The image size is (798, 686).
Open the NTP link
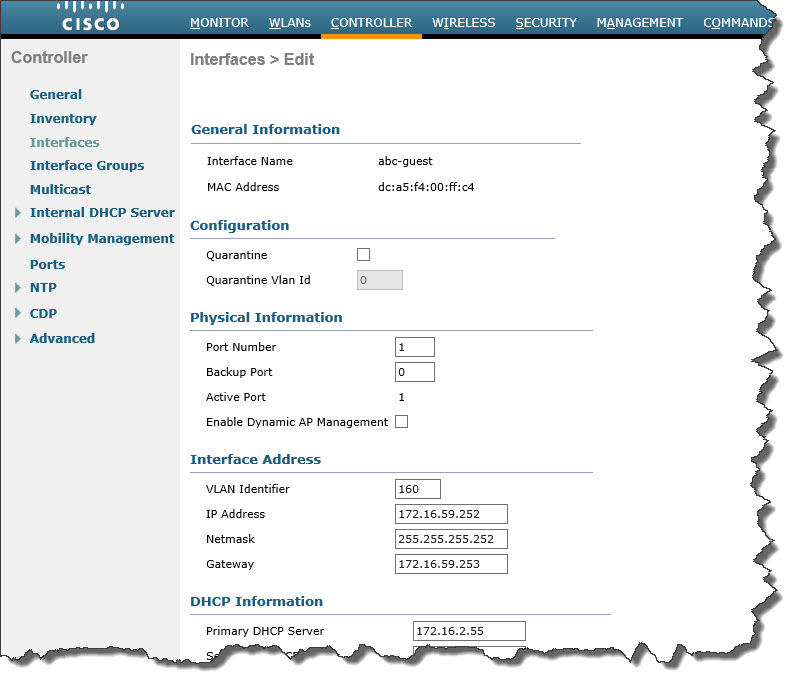(x=43, y=288)
